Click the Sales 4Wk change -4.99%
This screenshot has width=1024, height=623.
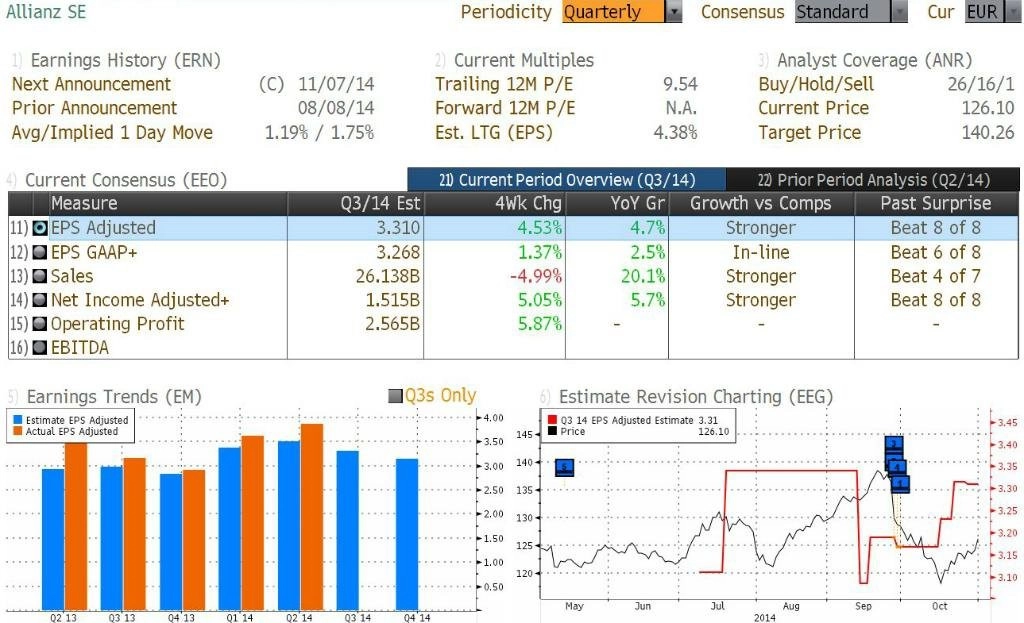(536, 276)
